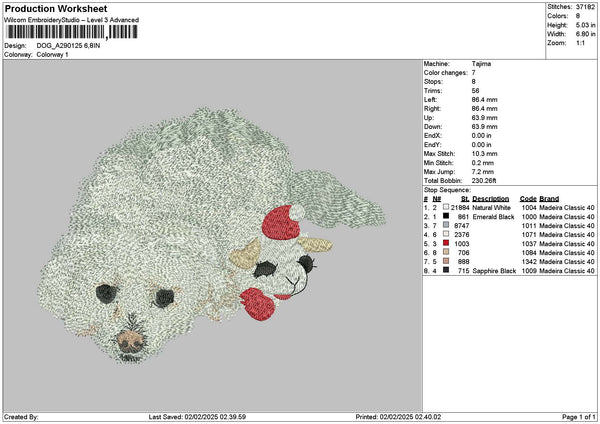Select the stitch count 8747
Image resolution: width=600 pixels, height=424 pixels.
[462, 226]
